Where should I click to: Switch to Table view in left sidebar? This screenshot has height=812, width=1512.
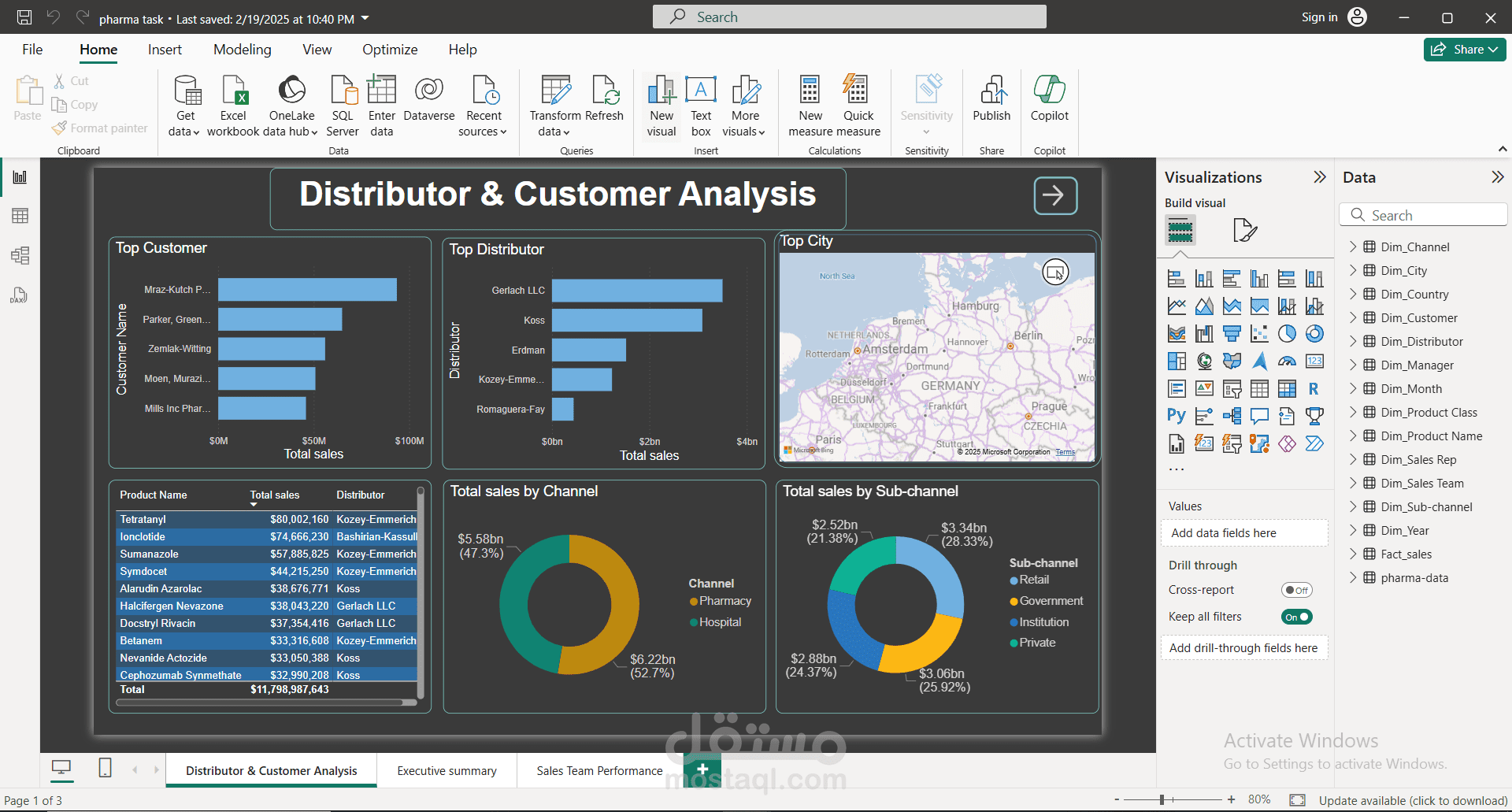20,216
